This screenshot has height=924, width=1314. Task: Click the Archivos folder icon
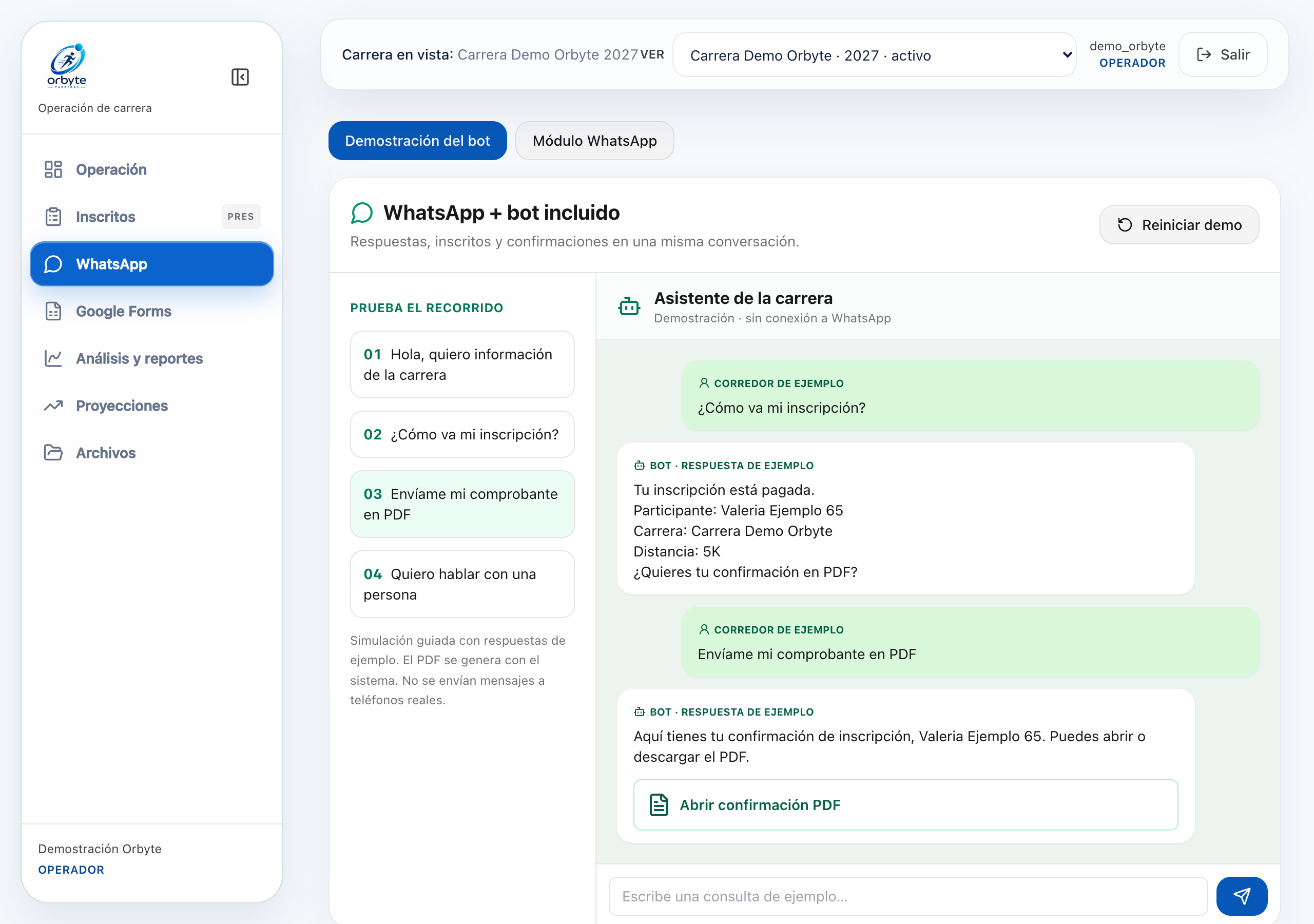(53, 453)
